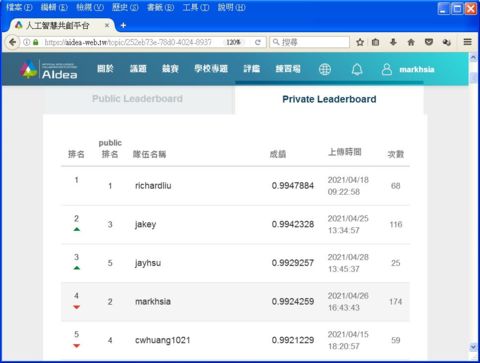Click the 成績 column header
Viewport: 480px width, 363px height.
[278, 154]
